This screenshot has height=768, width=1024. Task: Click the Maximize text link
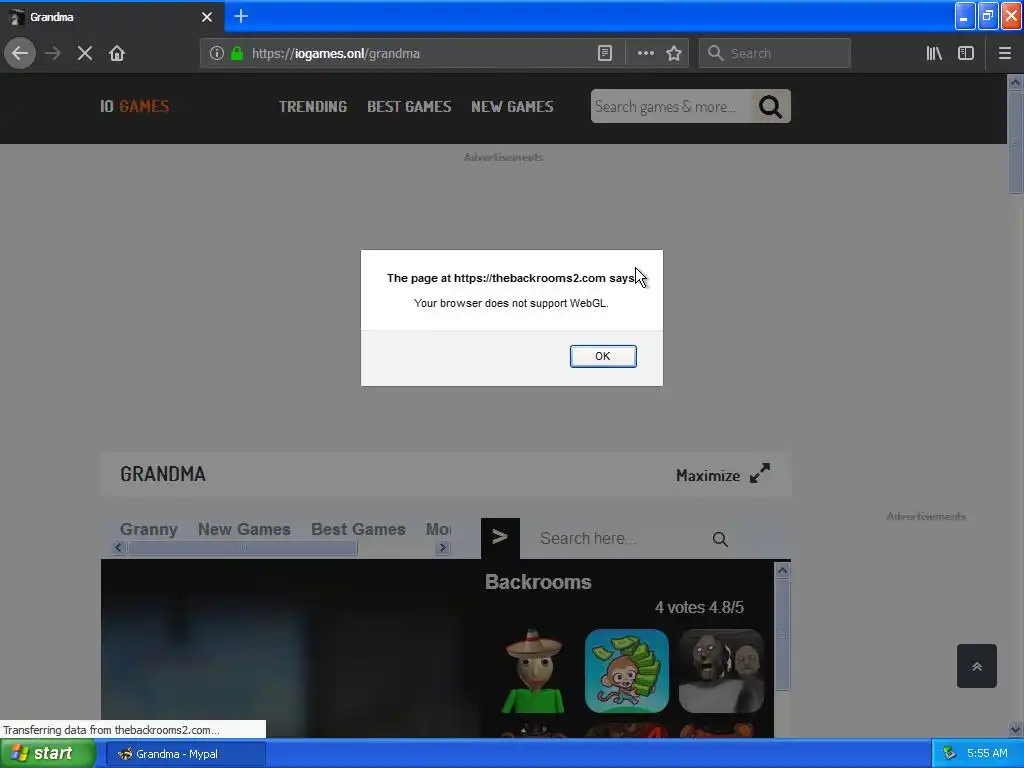[x=708, y=475]
